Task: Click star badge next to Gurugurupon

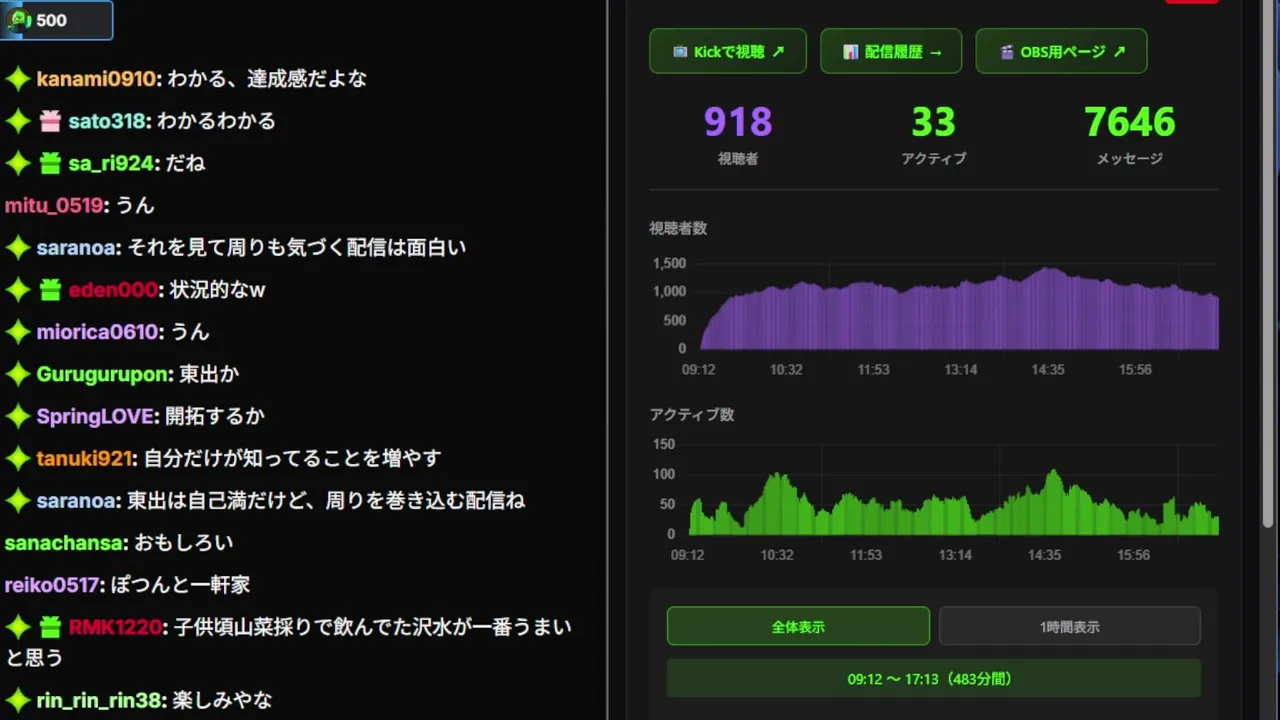Action: tap(18, 374)
